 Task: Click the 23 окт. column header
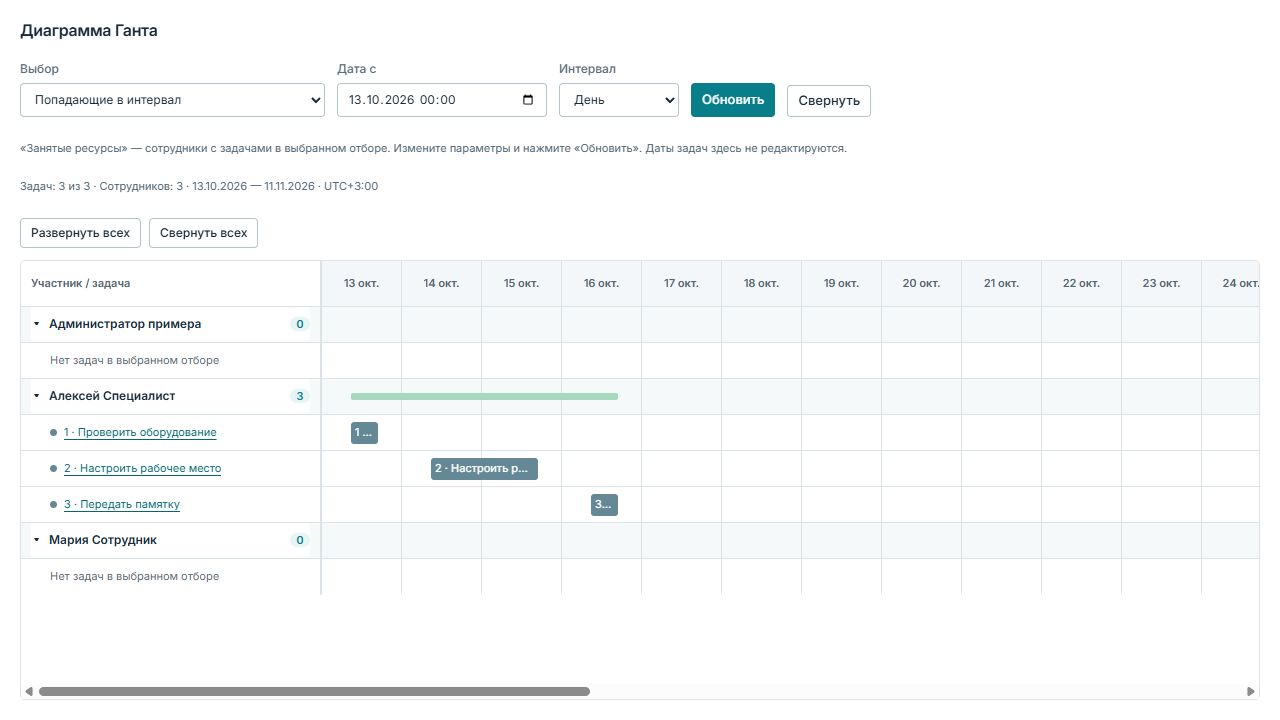pos(1161,284)
